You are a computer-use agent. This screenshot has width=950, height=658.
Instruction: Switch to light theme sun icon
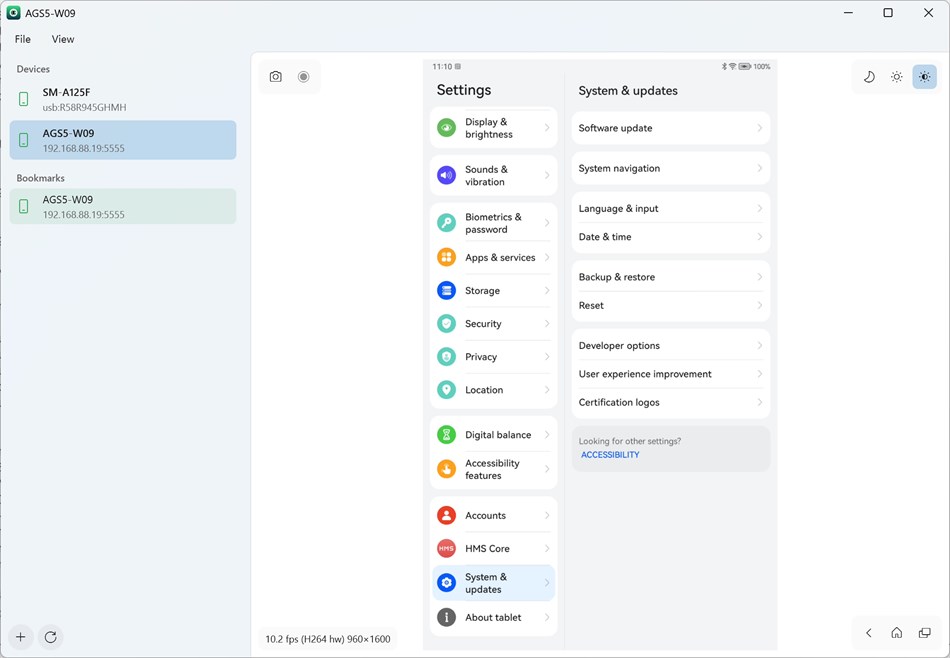tap(897, 77)
